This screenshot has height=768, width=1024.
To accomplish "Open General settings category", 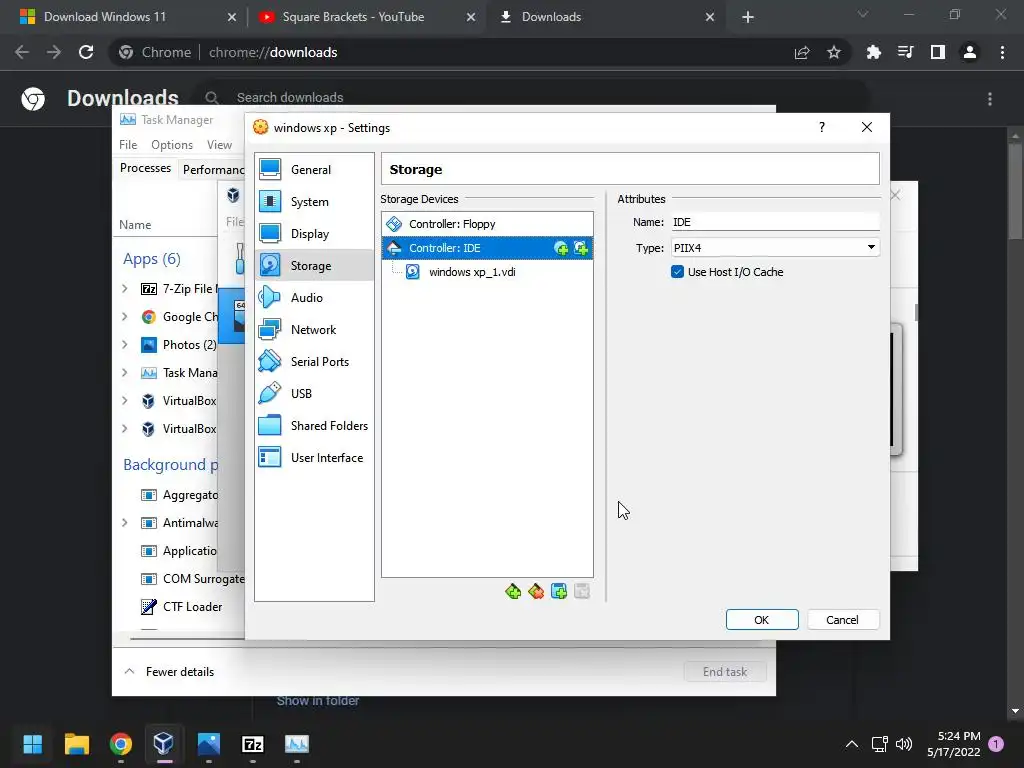I will tap(314, 170).
